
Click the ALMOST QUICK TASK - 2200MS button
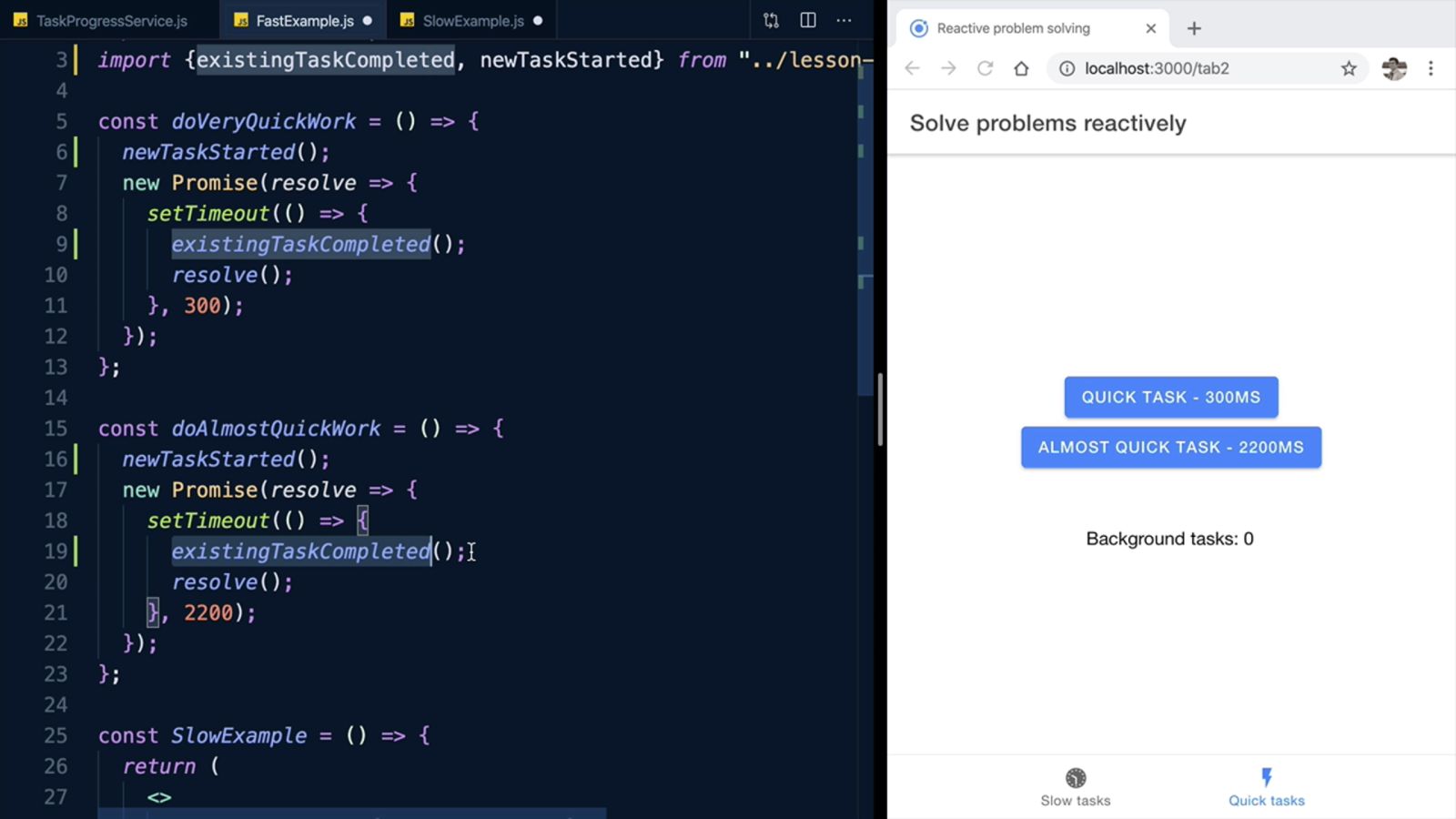[x=1171, y=447]
